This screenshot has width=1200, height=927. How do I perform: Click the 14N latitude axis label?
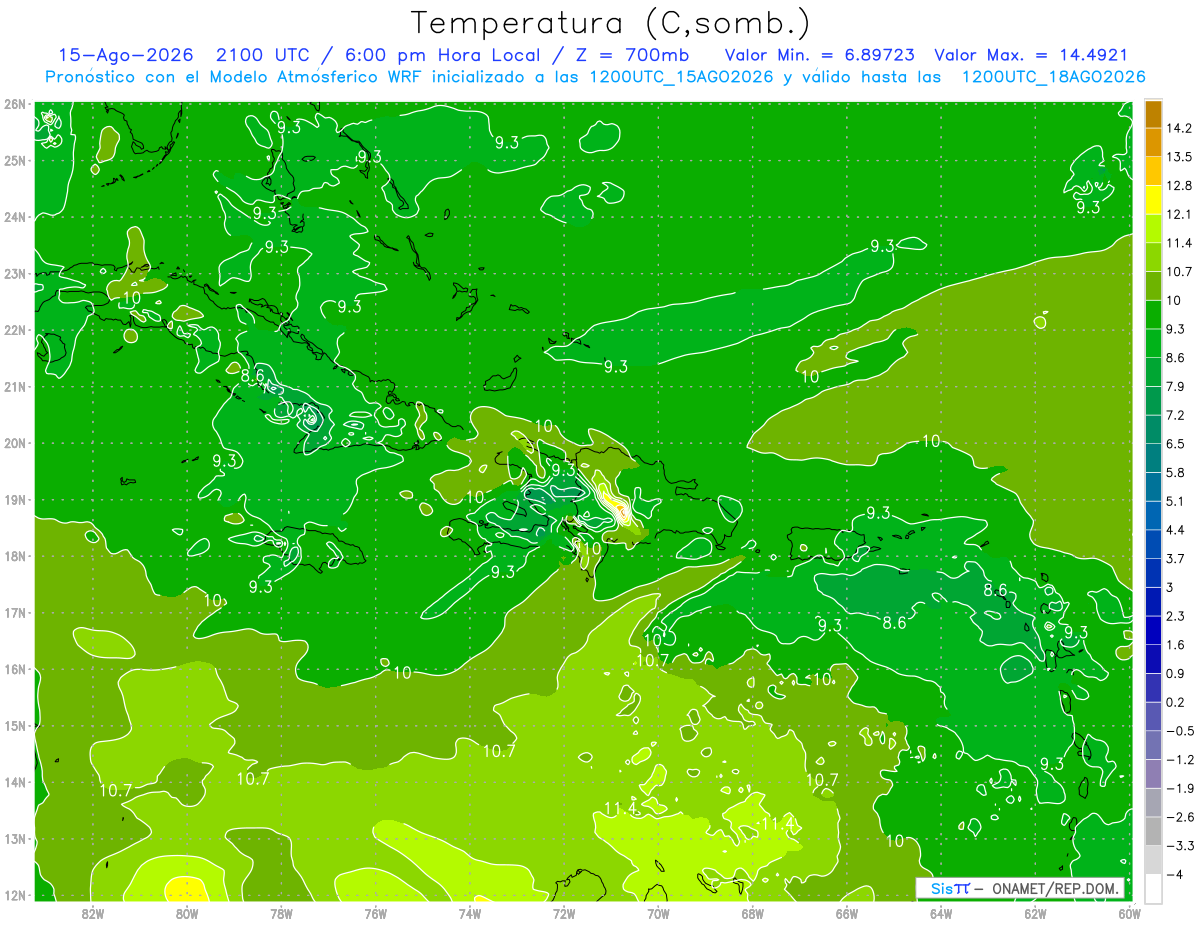click(x=15, y=782)
